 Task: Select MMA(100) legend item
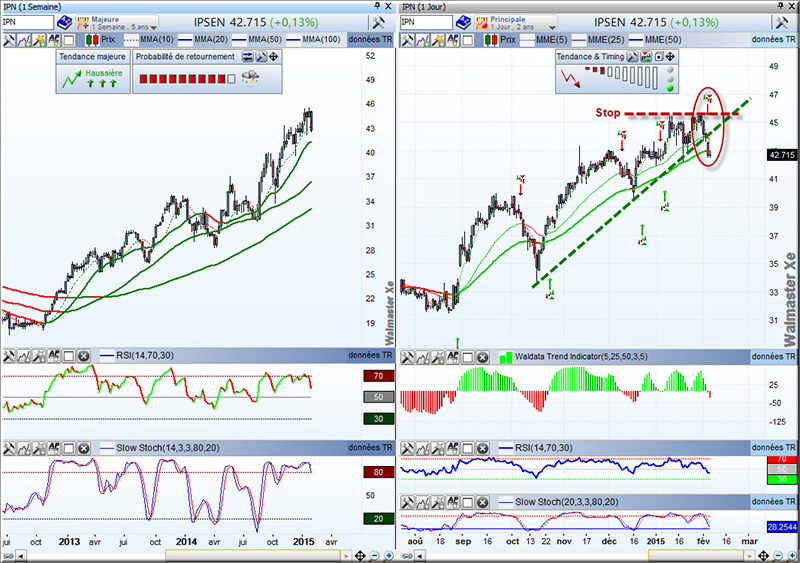(313, 40)
